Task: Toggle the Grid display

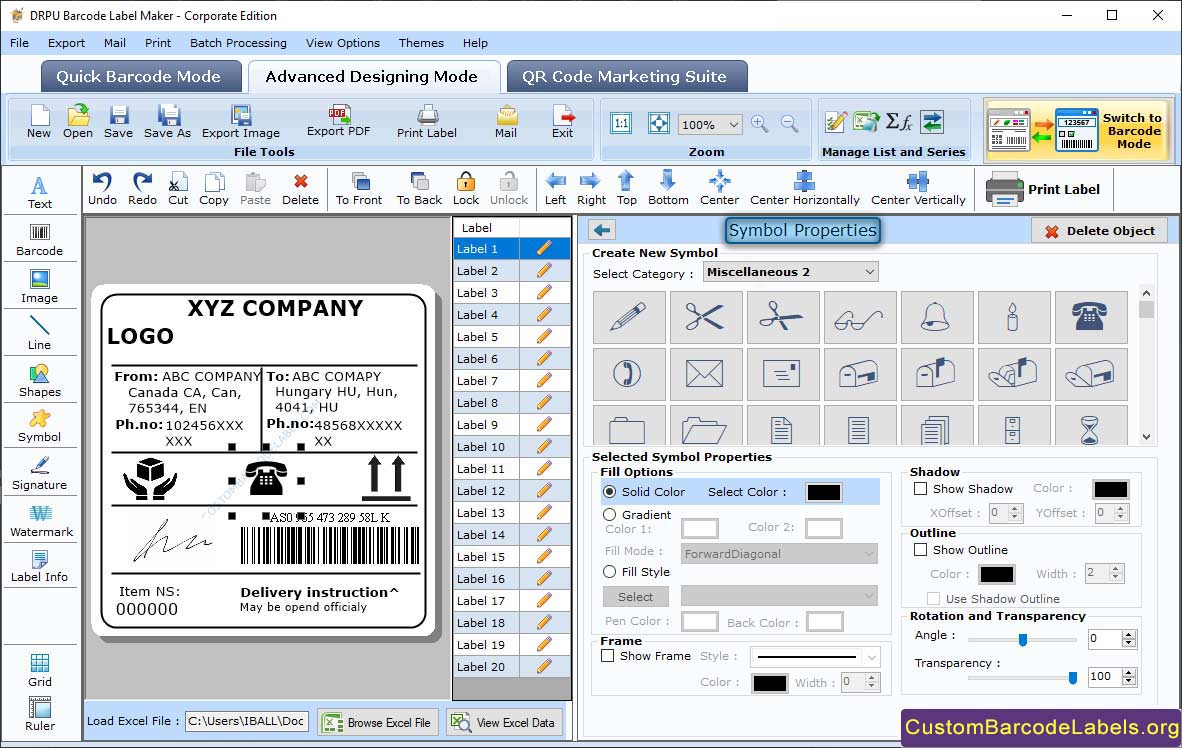Action: pyautogui.click(x=39, y=670)
